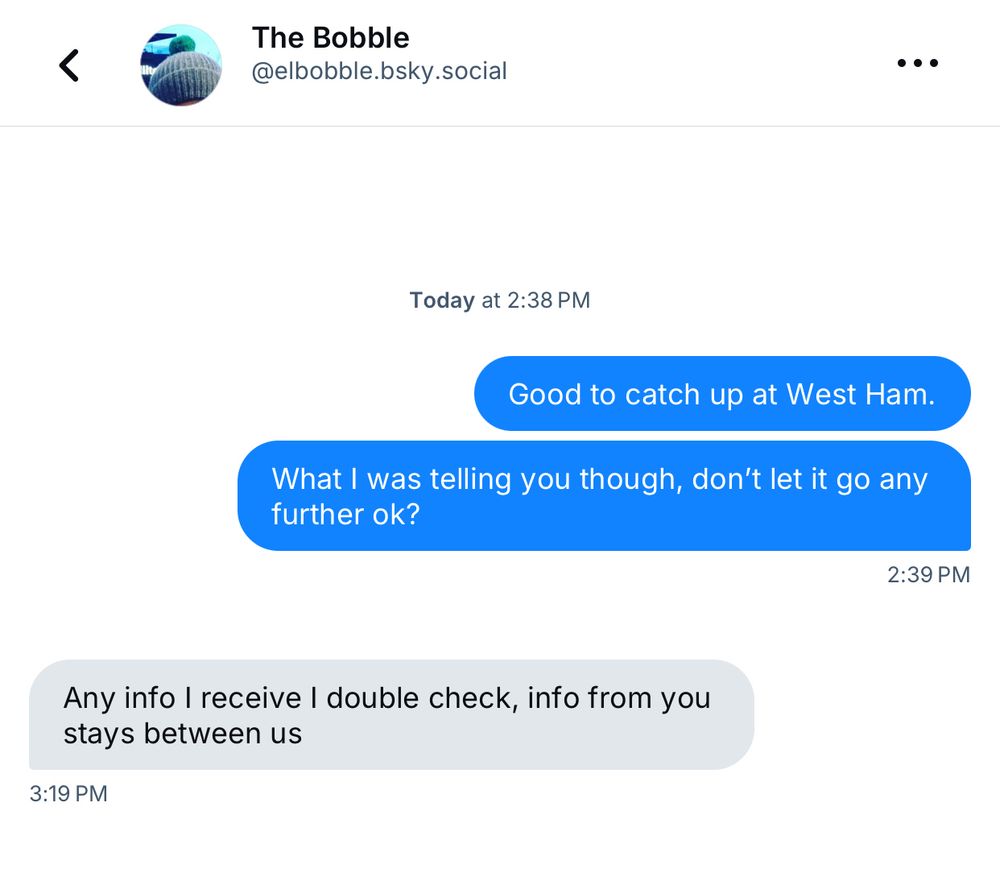Click the '2:38 PM' time in date header
Image resolution: width=1000 pixels, height=886 pixels.
coord(549,300)
